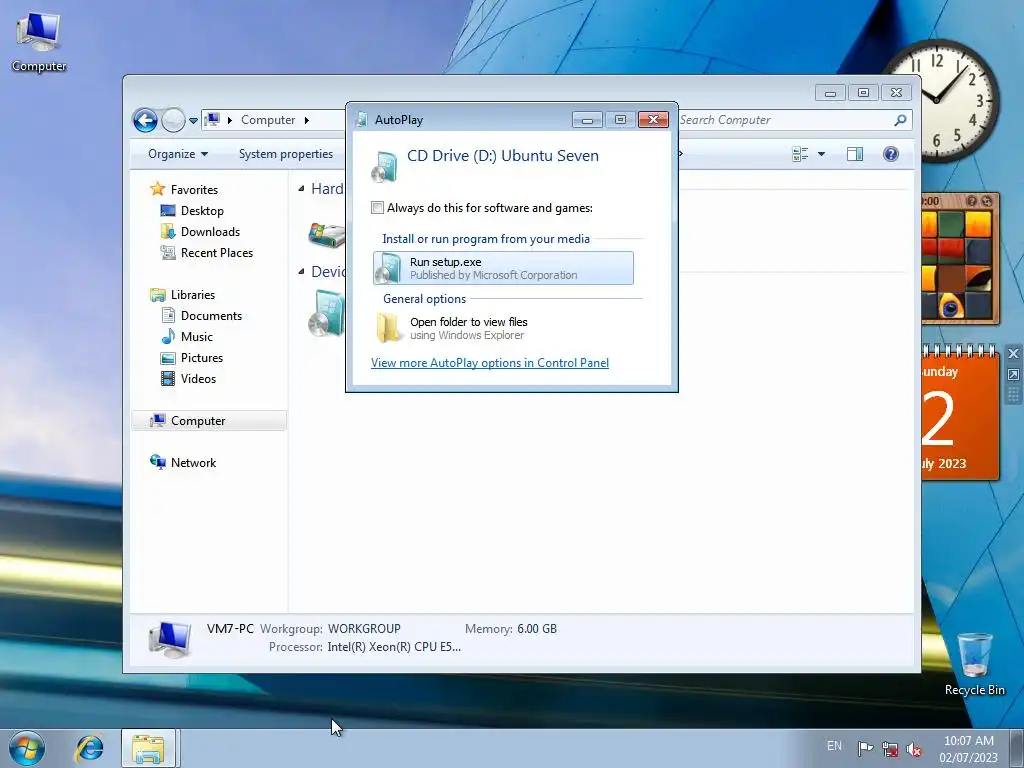Select Favorites in navigation pane
This screenshot has height=768, width=1024.
point(194,189)
